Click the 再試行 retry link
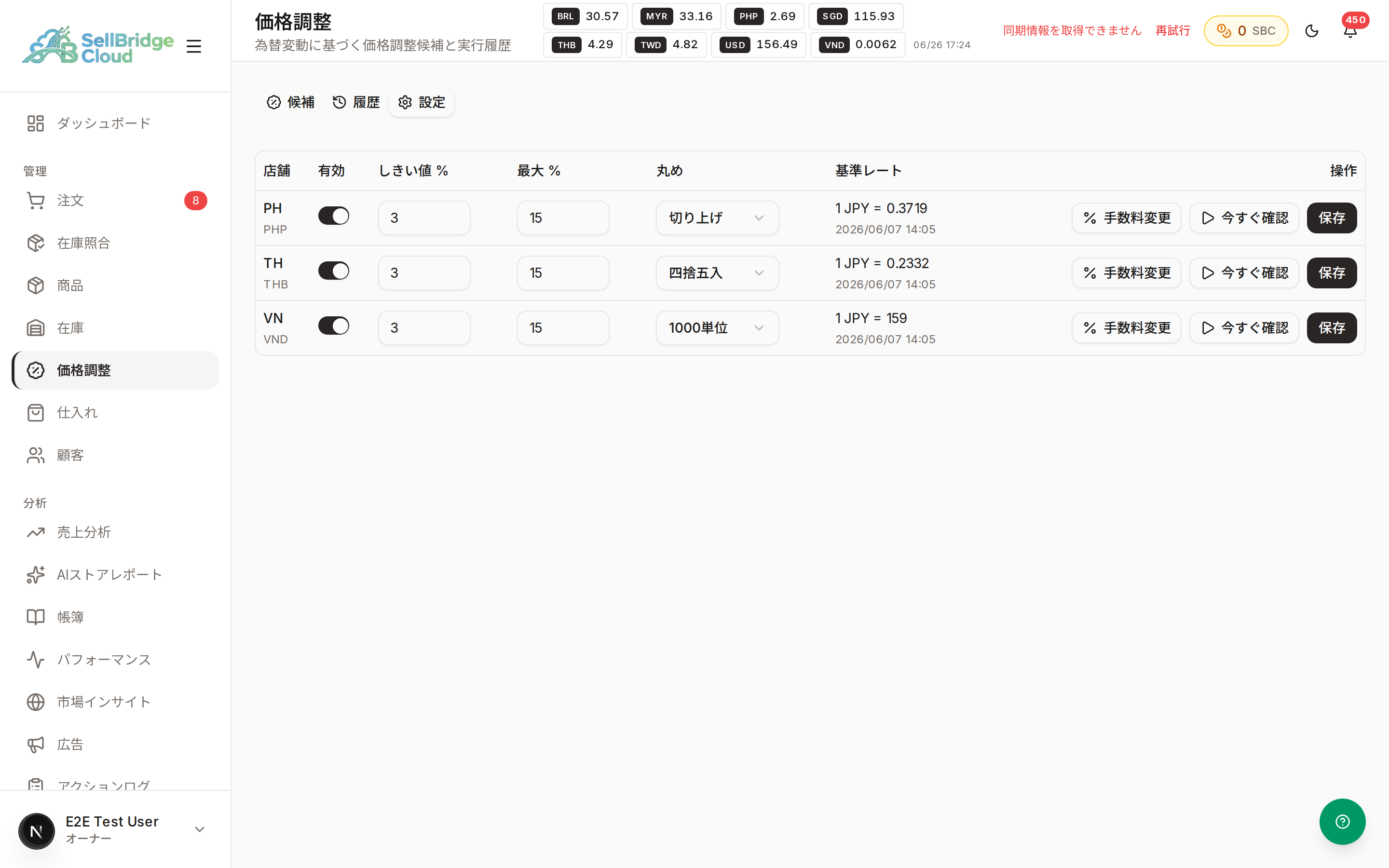Screen dimensions: 1389x868 coord(1172,30)
